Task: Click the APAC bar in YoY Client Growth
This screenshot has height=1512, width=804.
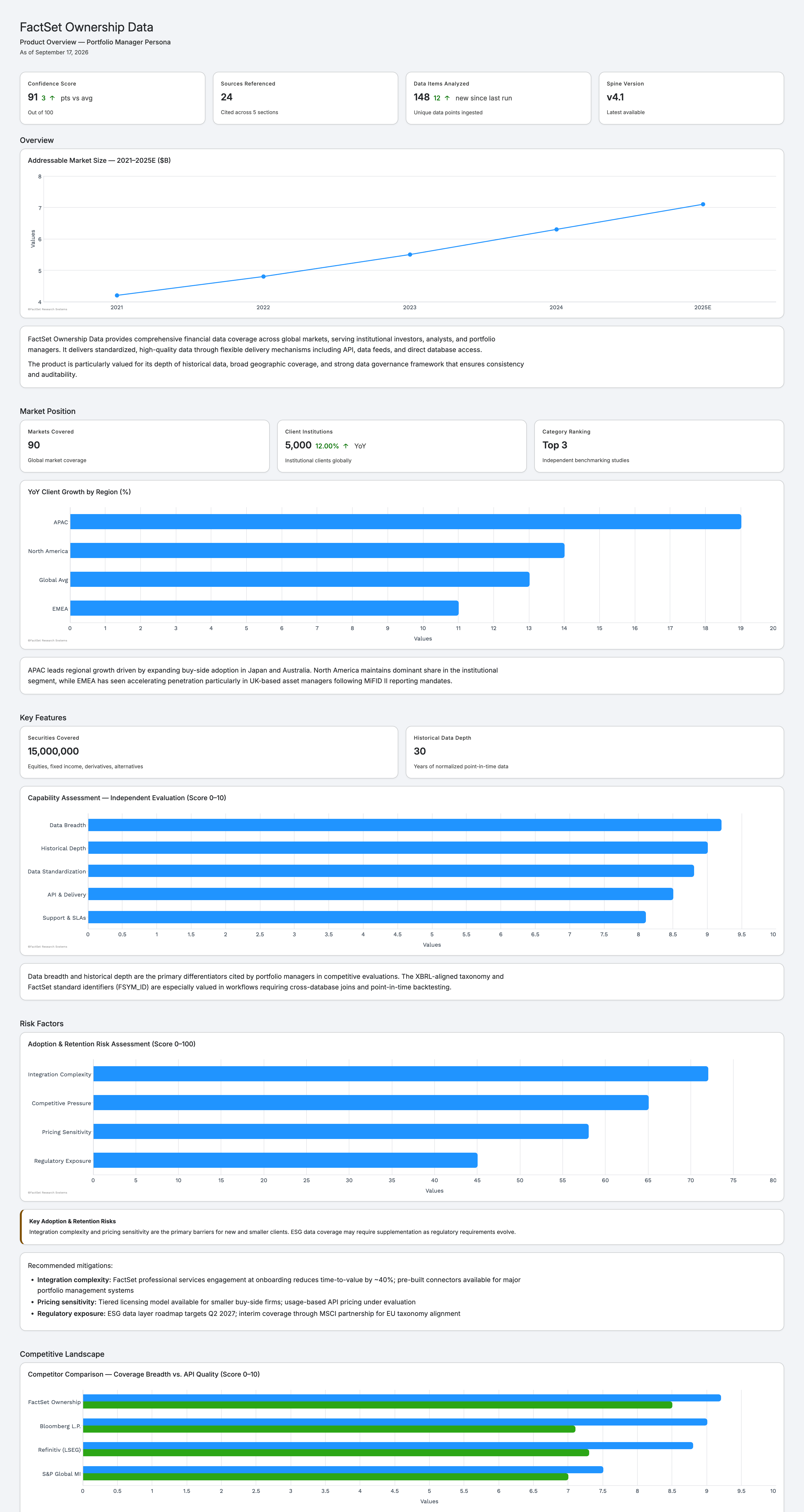Action: (x=405, y=522)
